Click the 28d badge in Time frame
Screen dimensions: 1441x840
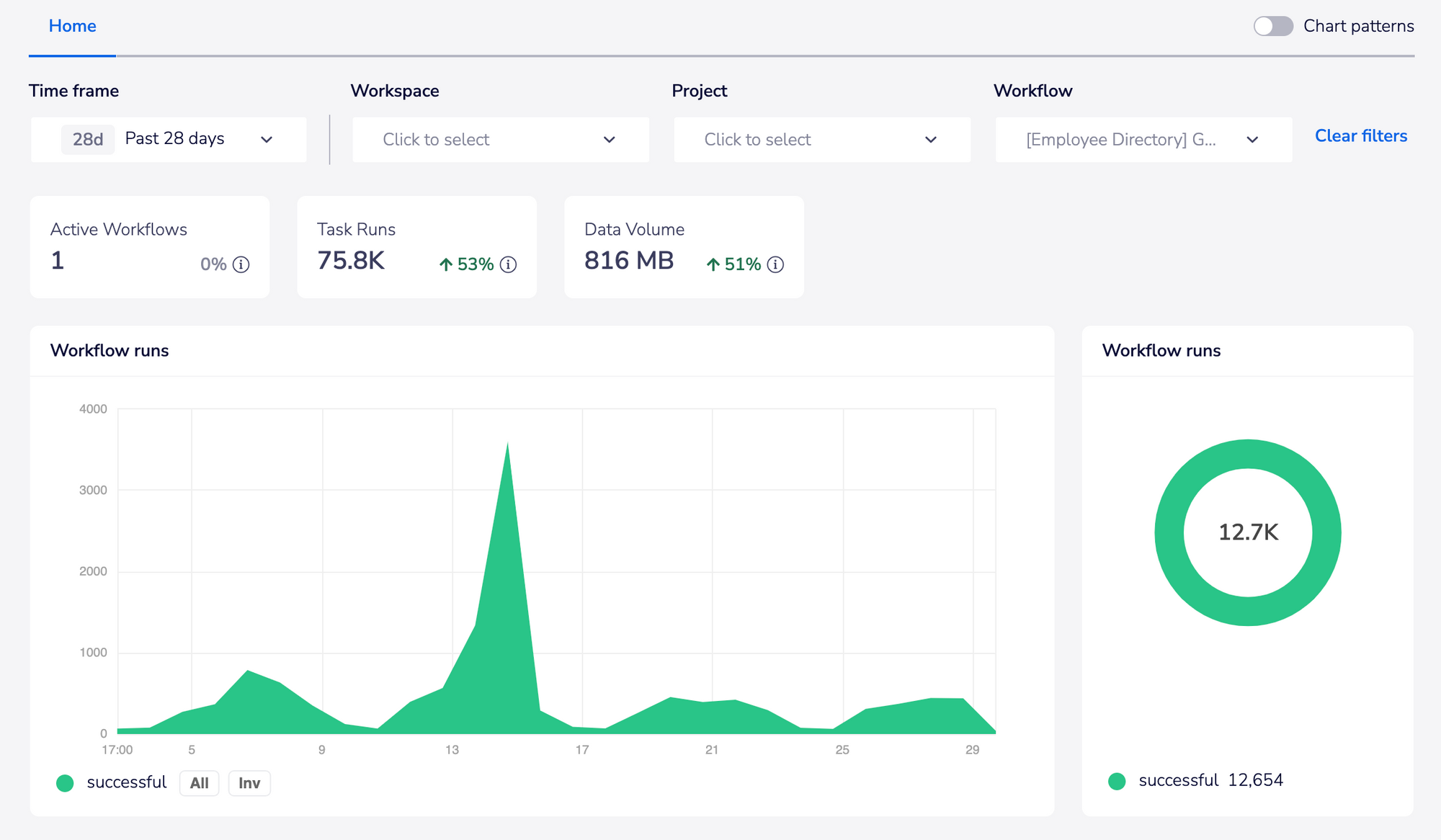pos(88,139)
